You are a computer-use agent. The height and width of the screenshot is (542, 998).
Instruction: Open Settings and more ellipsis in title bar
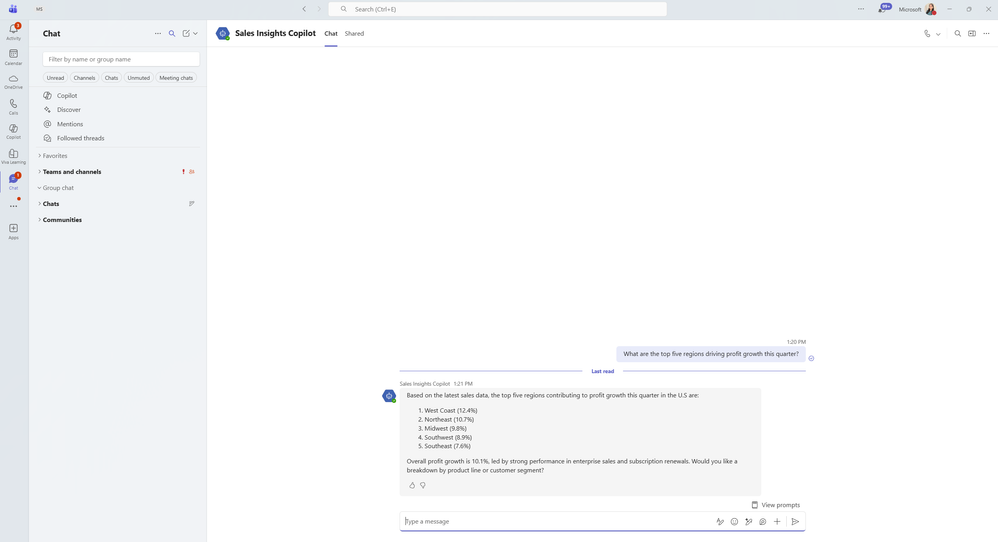click(861, 9)
